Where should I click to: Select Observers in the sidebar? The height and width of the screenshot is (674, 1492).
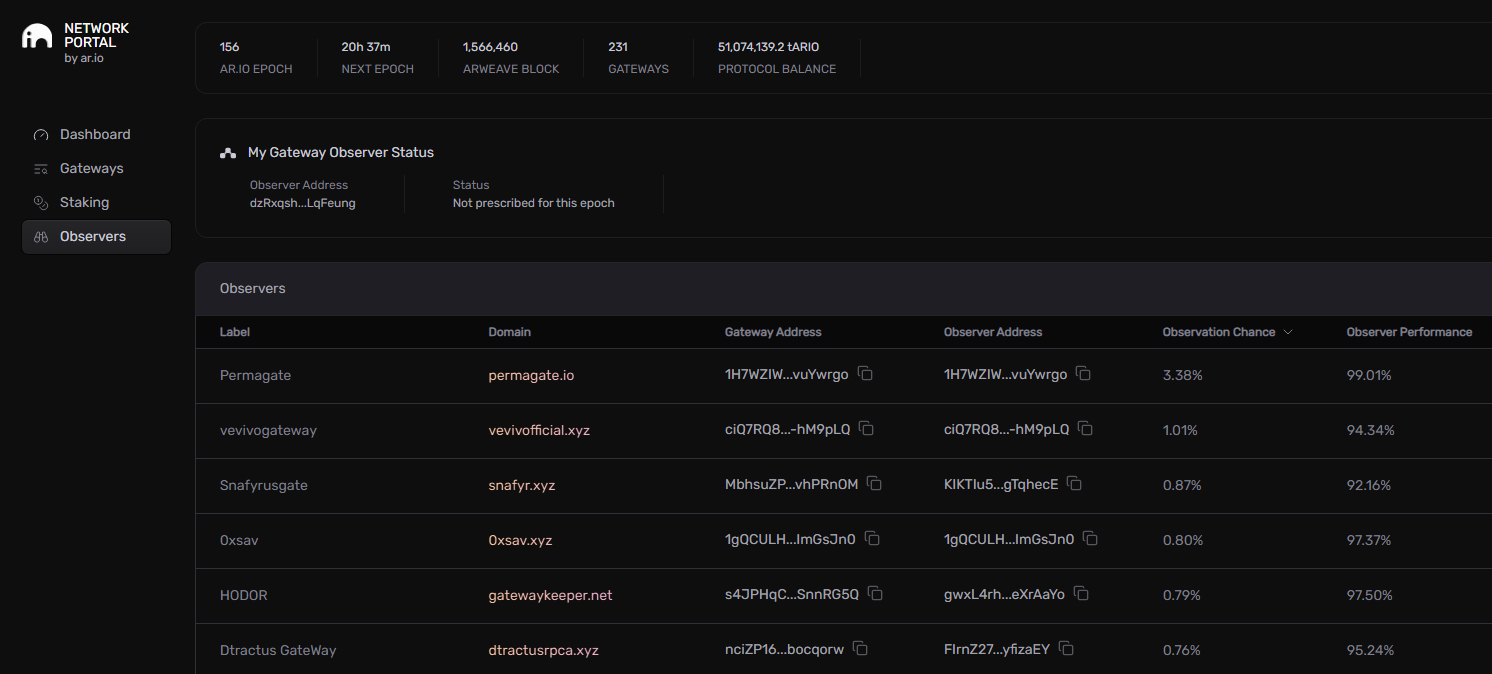coord(96,237)
